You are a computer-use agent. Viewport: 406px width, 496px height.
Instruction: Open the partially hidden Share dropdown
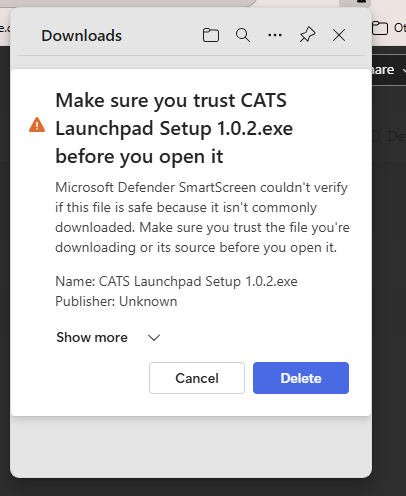pyautogui.click(x=389, y=70)
